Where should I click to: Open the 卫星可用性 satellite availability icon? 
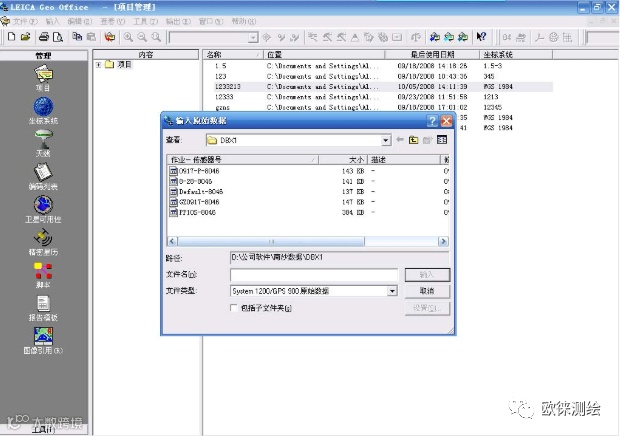43,209
